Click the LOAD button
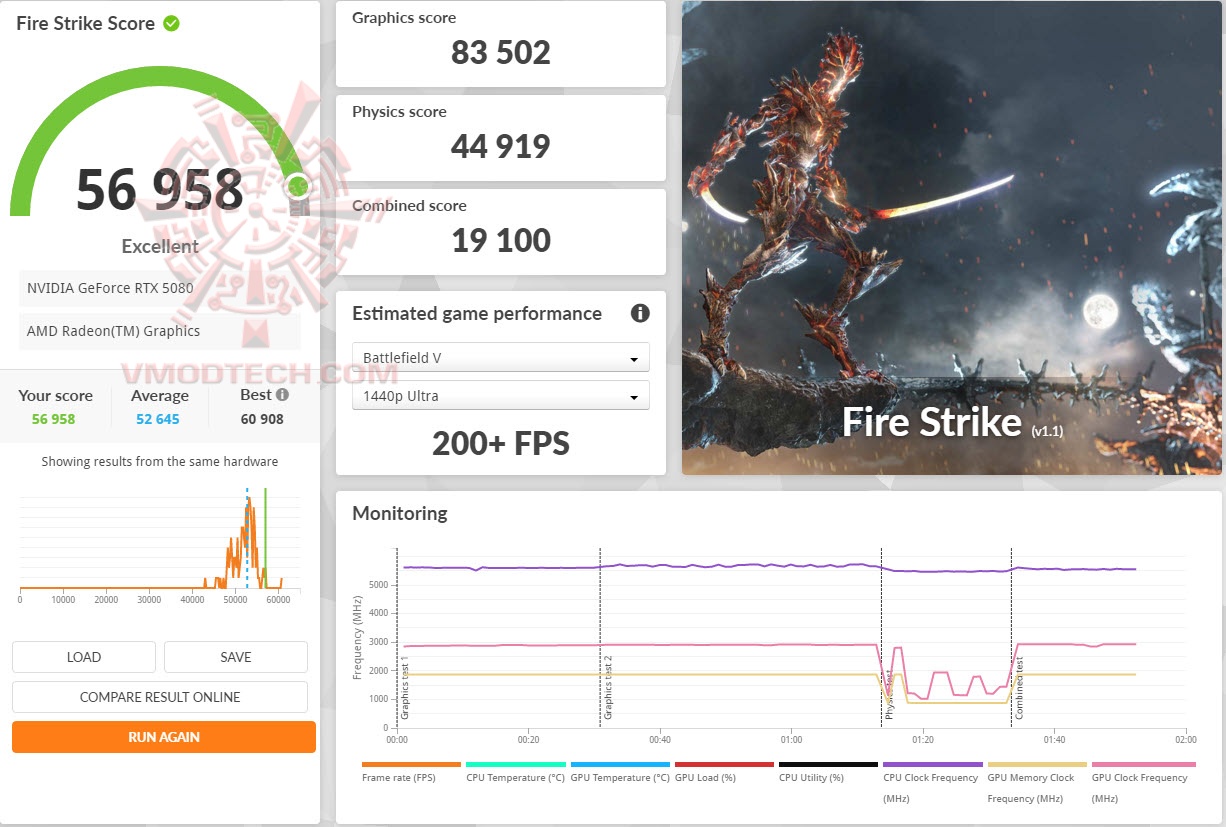The image size is (1226, 827). click(x=84, y=657)
